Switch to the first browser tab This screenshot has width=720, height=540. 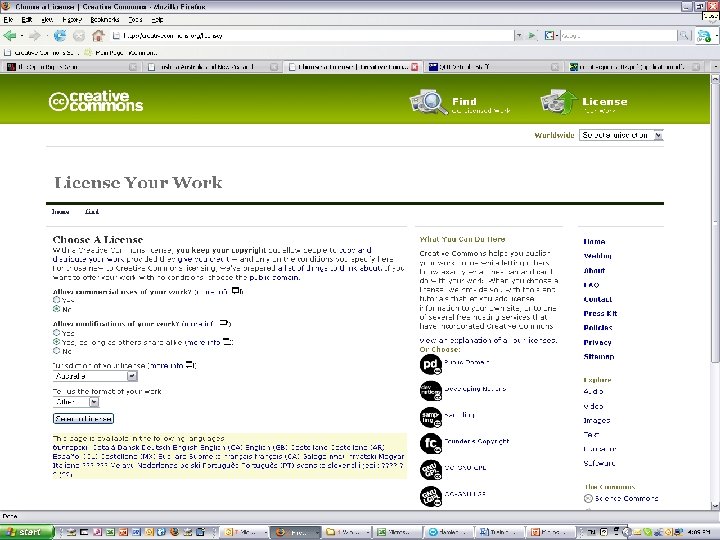(x=71, y=67)
